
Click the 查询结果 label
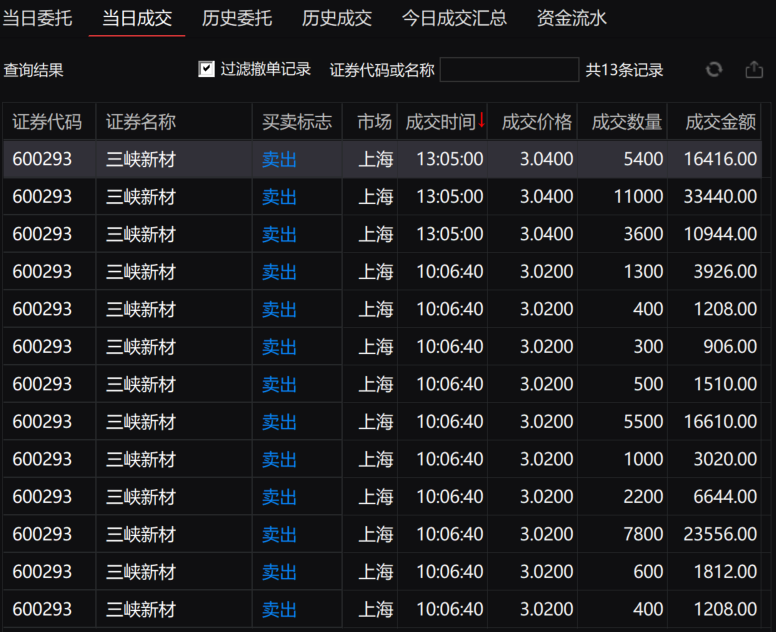(x=34, y=70)
